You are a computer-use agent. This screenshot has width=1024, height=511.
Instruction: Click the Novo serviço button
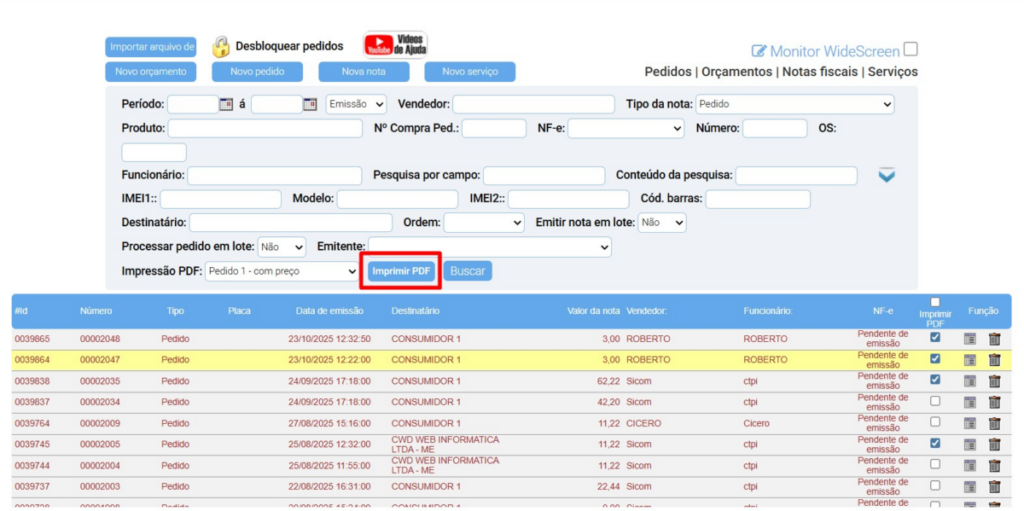click(x=470, y=72)
